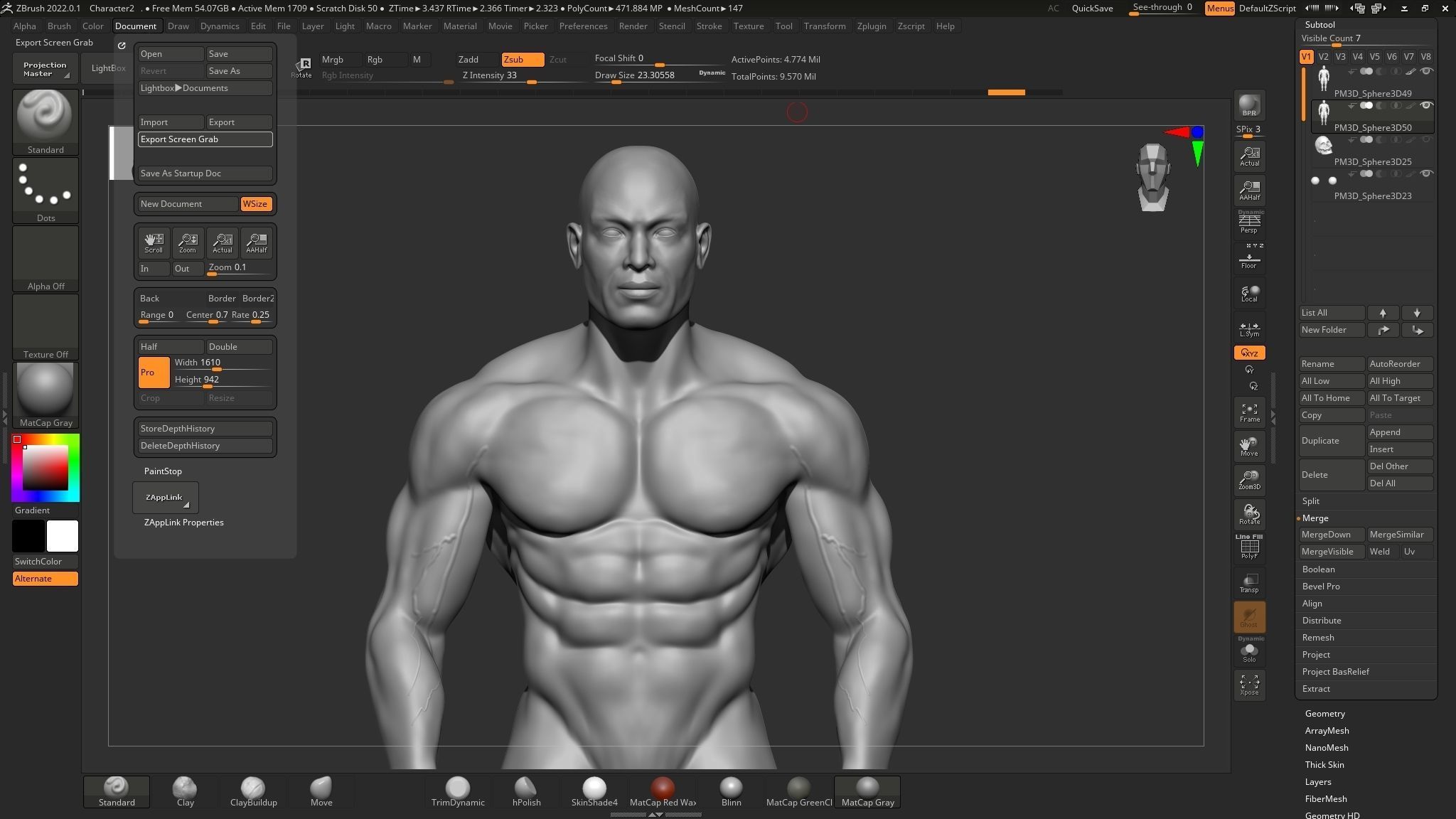Click the main color picker square
This screenshot has width=1456, height=819.
pyautogui.click(x=45, y=468)
